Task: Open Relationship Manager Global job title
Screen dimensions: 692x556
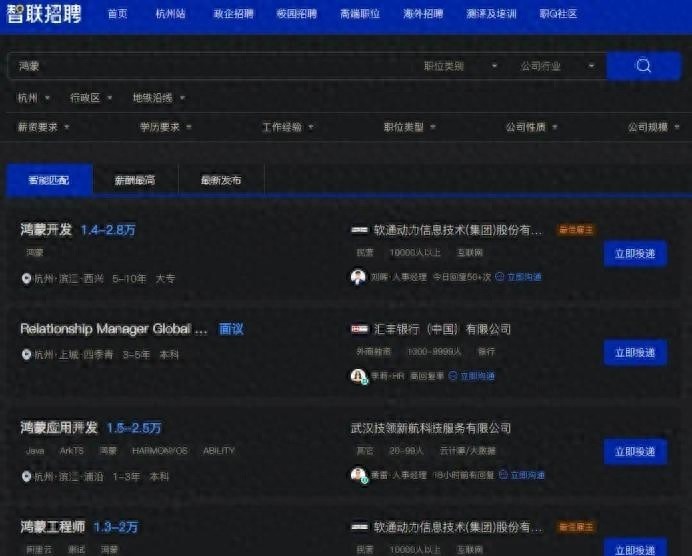Action: 114,329
